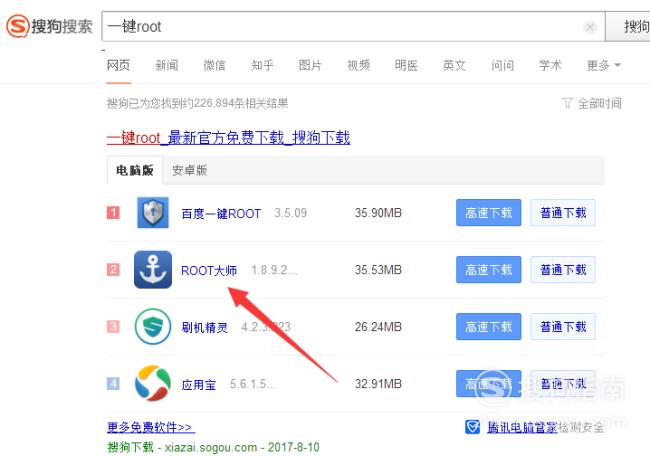The image size is (650, 456).
Task: Open the 一键root_最新官方免费下载 result link
Action: pyautogui.click(x=228, y=137)
